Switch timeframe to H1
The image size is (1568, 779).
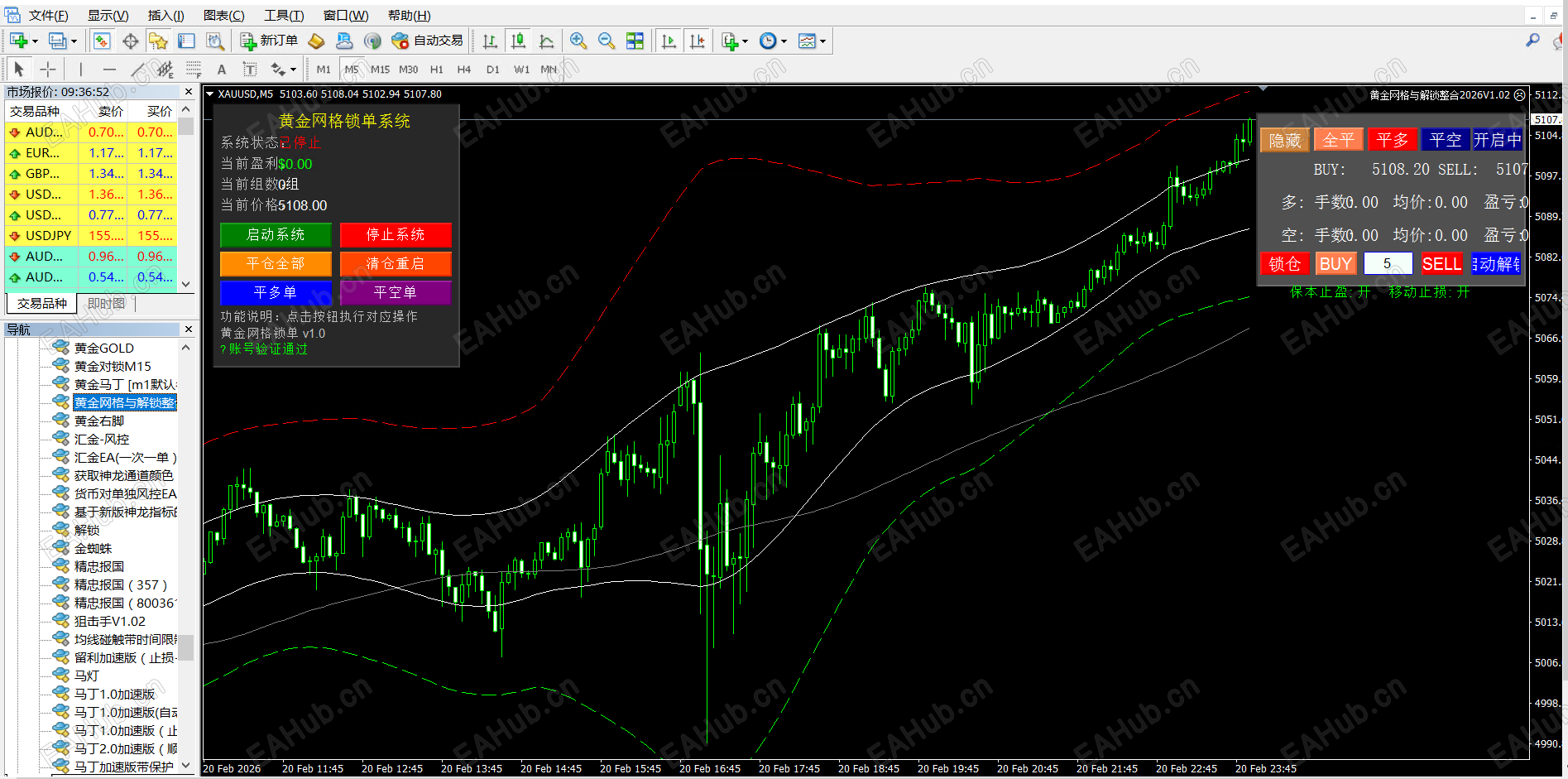tap(437, 70)
